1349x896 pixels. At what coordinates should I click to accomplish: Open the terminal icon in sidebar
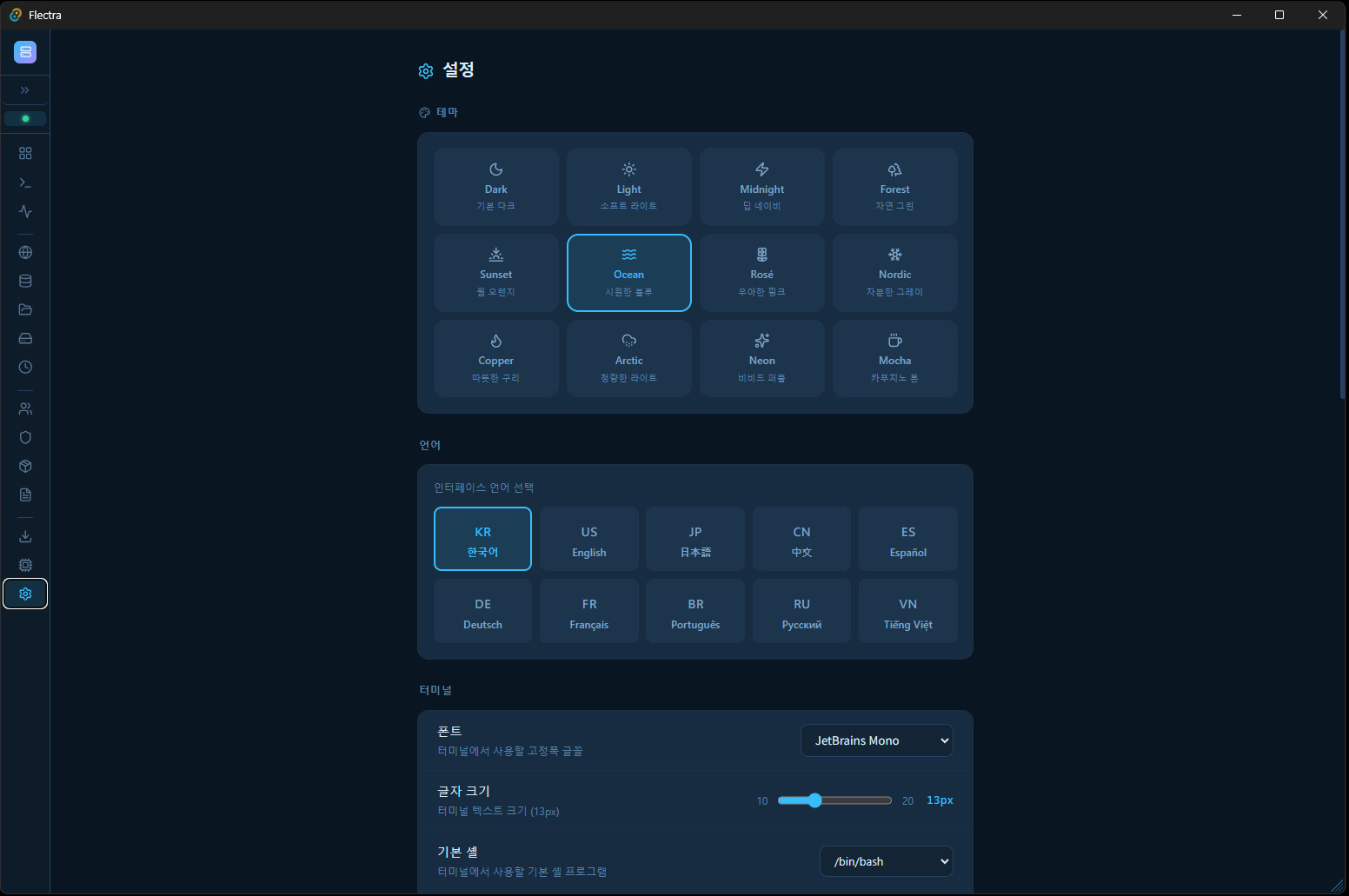(x=25, y=183)
